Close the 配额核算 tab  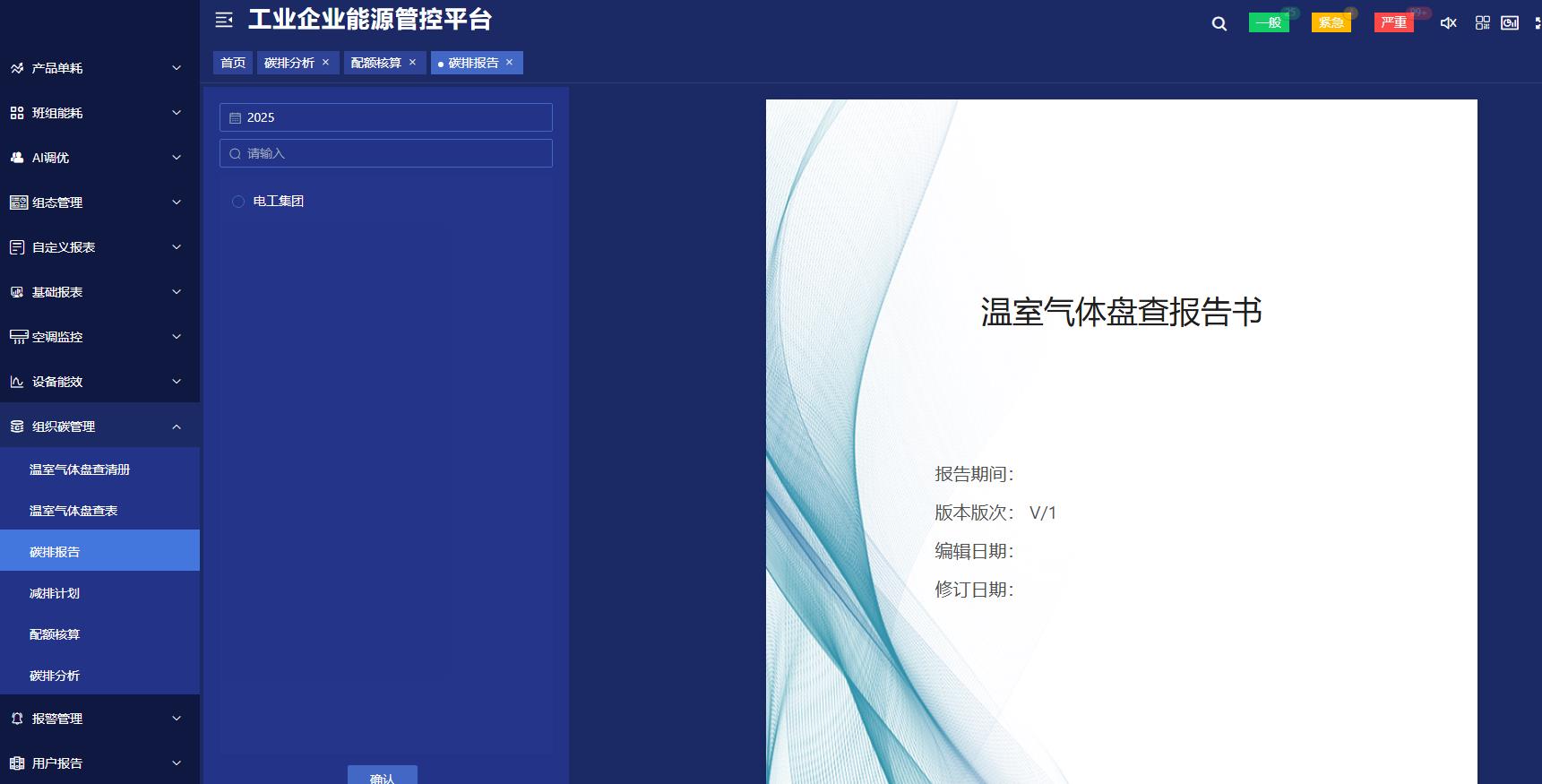(x=413, y=63)
